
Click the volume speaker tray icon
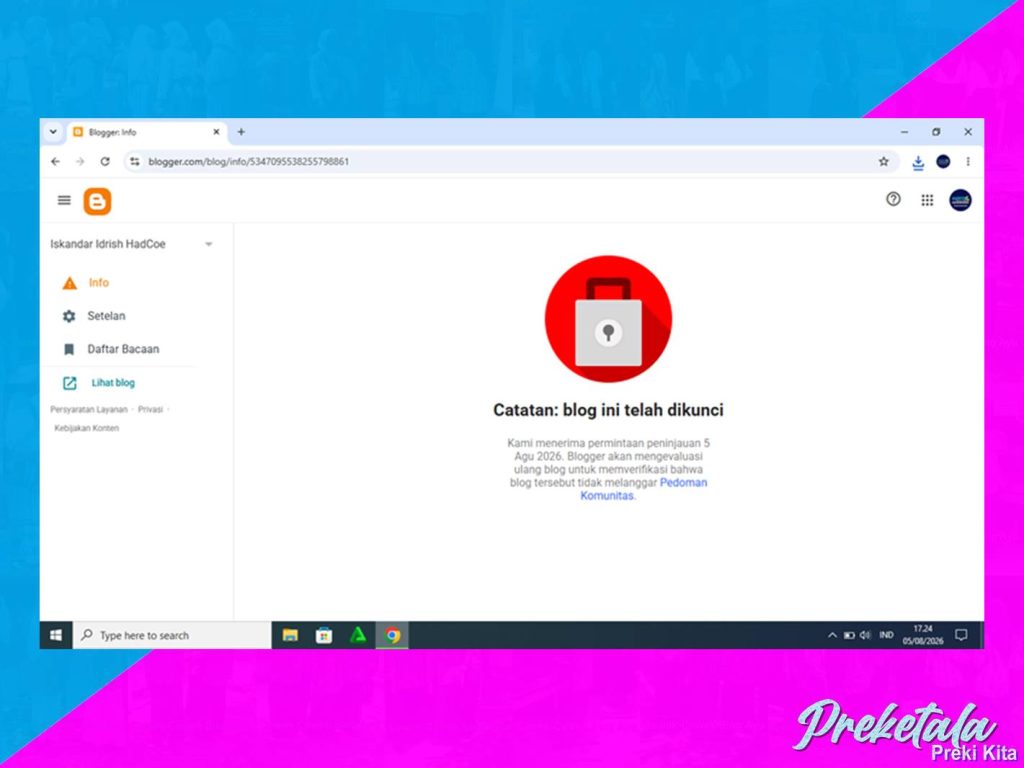tap(865, 635)
